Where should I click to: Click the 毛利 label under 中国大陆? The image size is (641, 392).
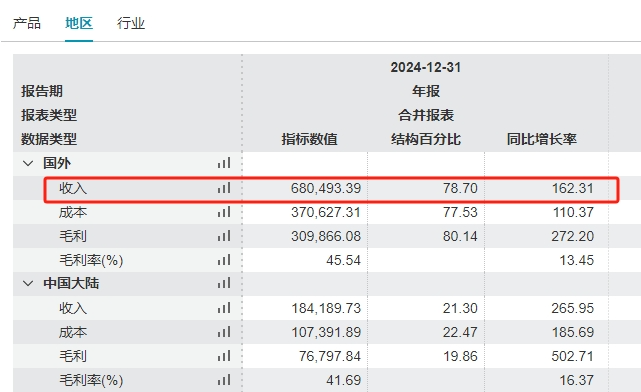click(x=73, y=356)
